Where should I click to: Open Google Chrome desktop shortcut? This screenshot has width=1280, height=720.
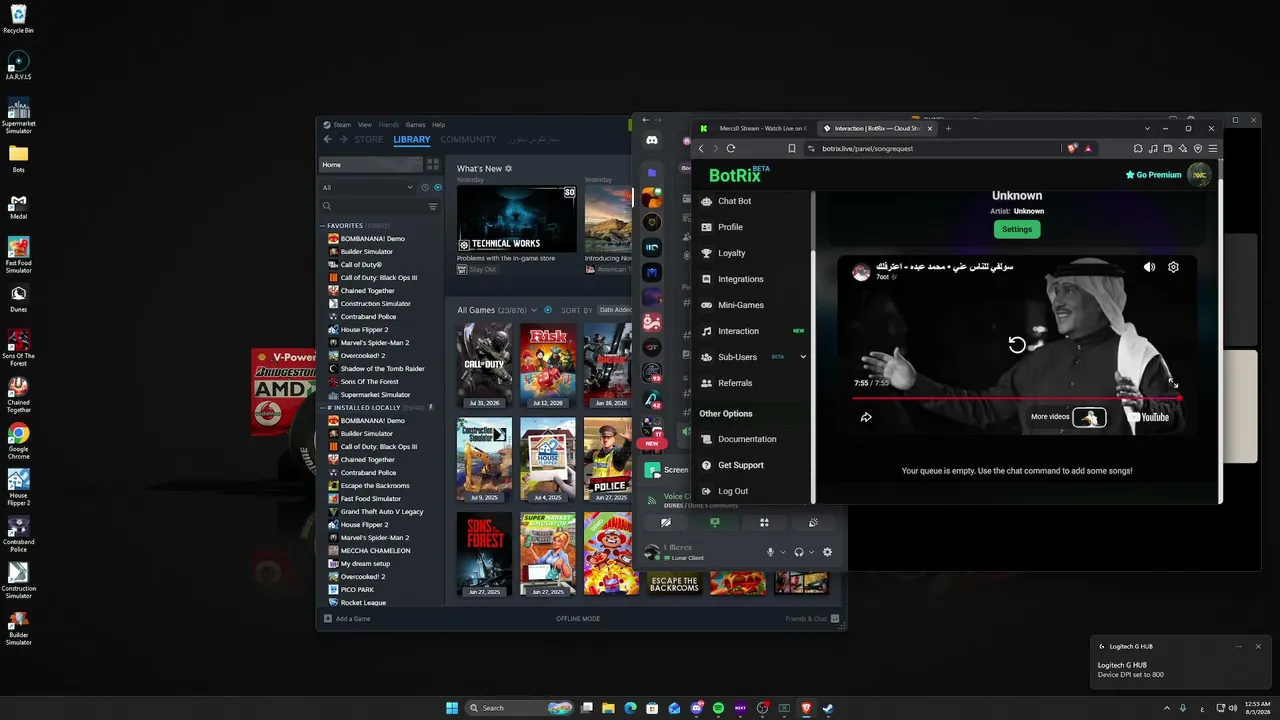(18, 439)
